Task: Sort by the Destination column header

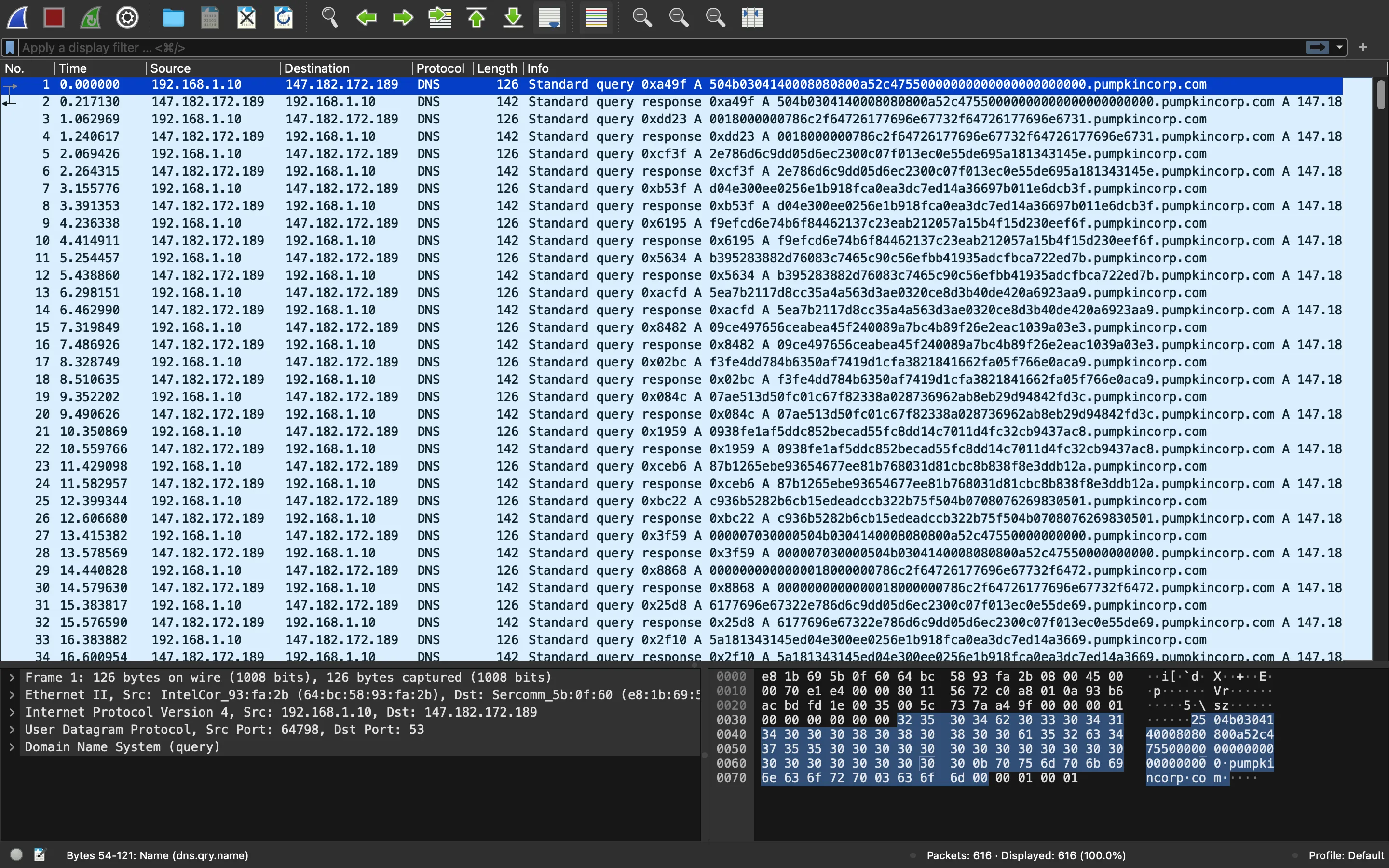Action: click(x=346, y=68)
